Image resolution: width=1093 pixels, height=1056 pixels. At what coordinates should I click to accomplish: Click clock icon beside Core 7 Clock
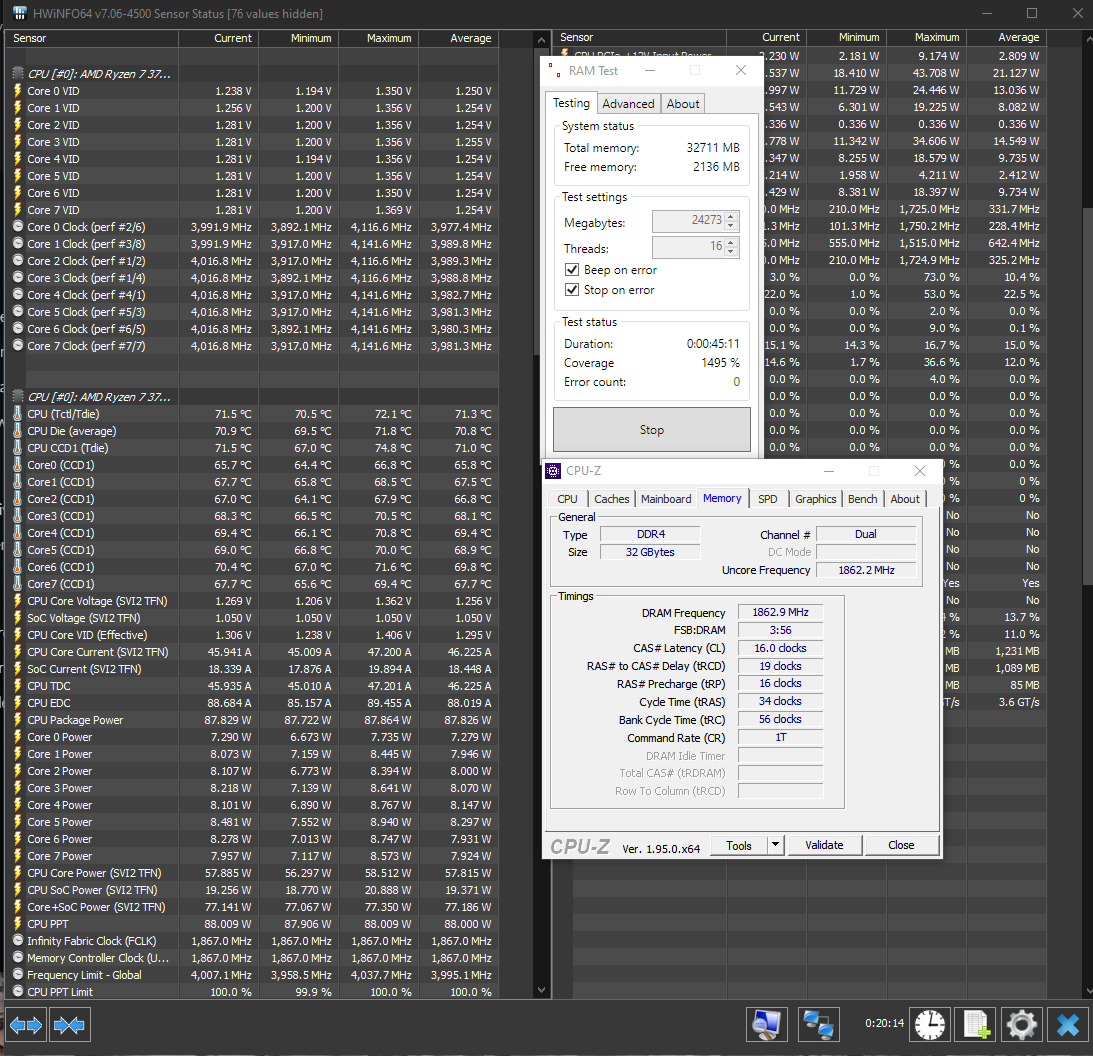(x=18, y=346)
